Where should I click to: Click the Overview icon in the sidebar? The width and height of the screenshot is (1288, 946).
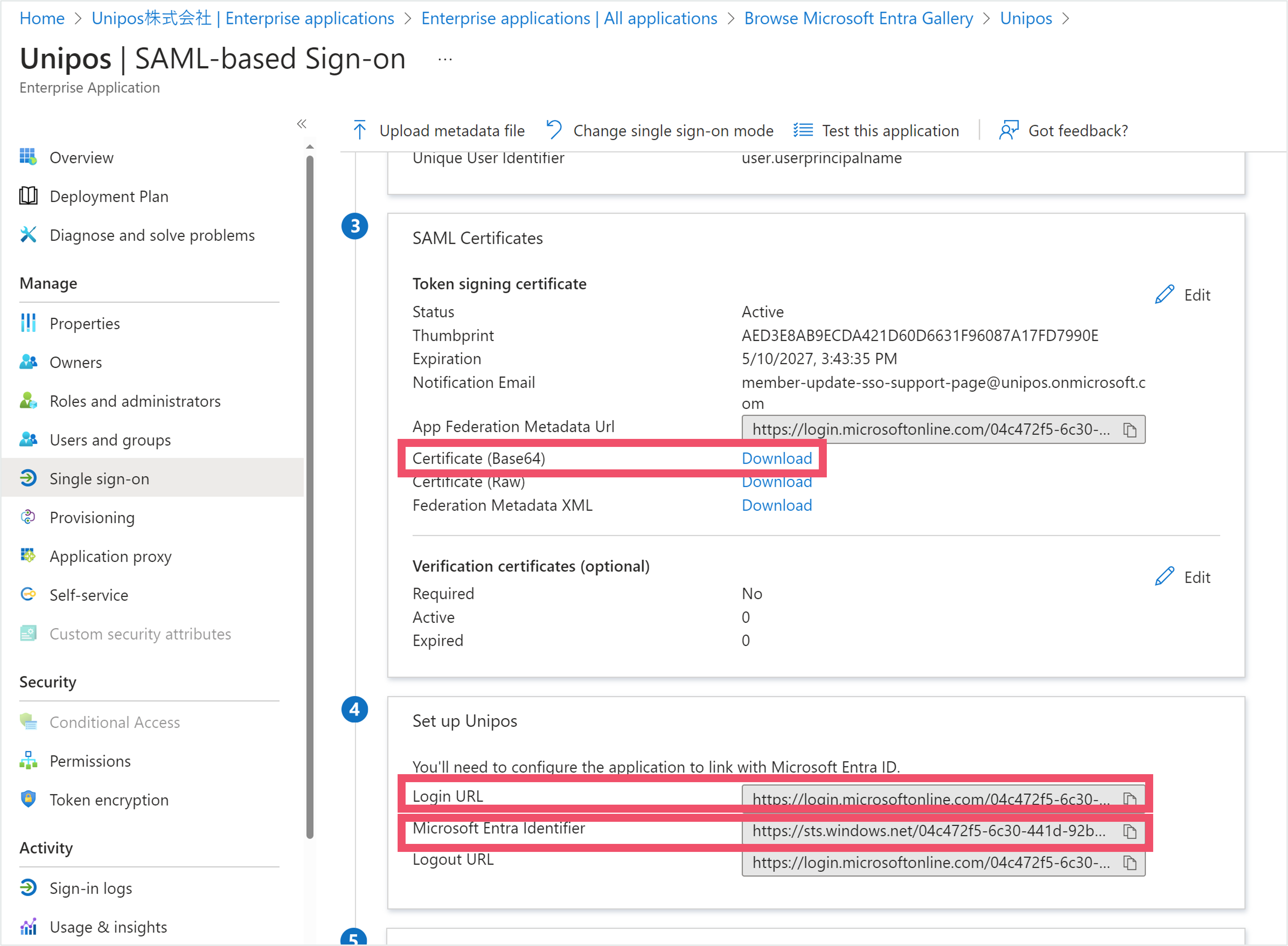28,157
